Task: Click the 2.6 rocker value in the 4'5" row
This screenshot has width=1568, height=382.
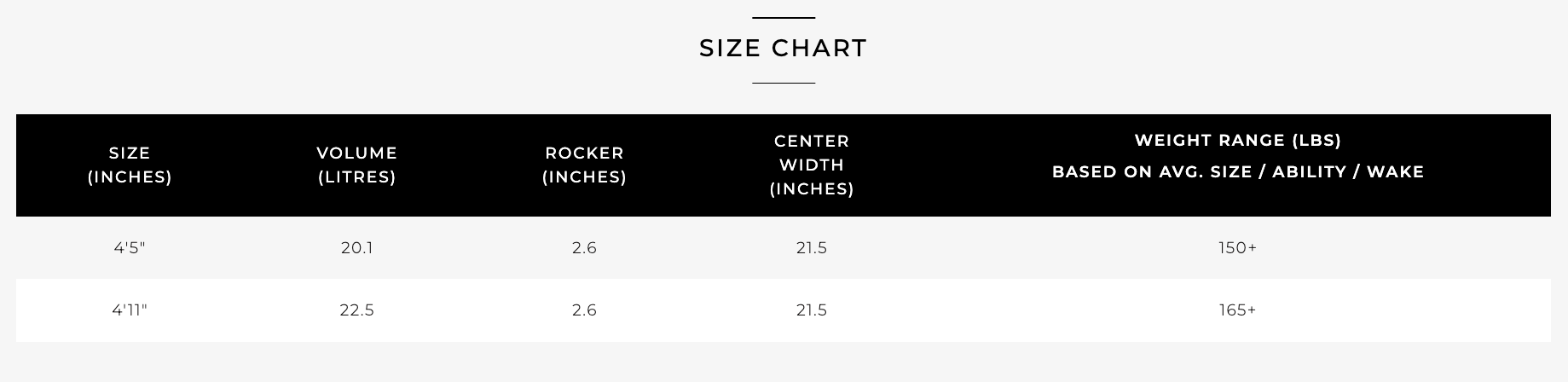Action: (x=584, y=248)
